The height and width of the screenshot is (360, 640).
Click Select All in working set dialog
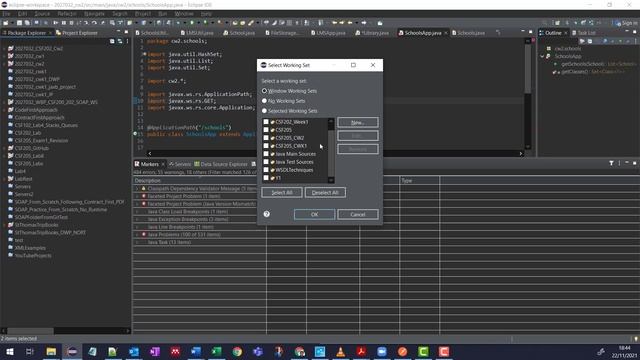pos(282,192)
